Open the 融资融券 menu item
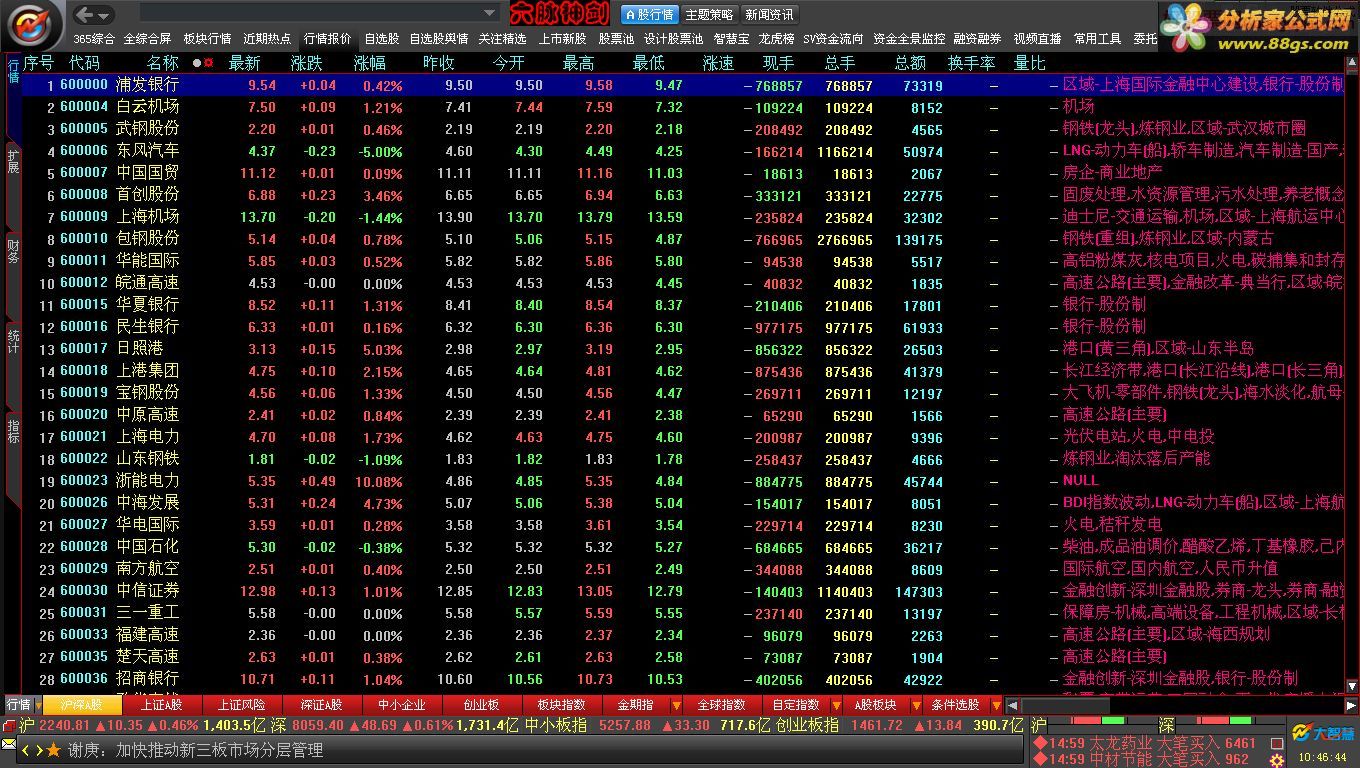 [977, 39]
